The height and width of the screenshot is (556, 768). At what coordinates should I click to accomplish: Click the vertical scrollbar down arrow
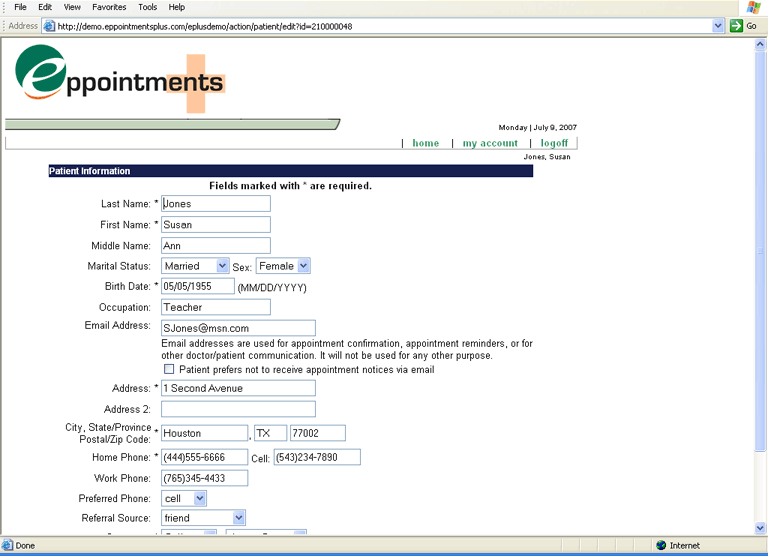pos(761,528)
